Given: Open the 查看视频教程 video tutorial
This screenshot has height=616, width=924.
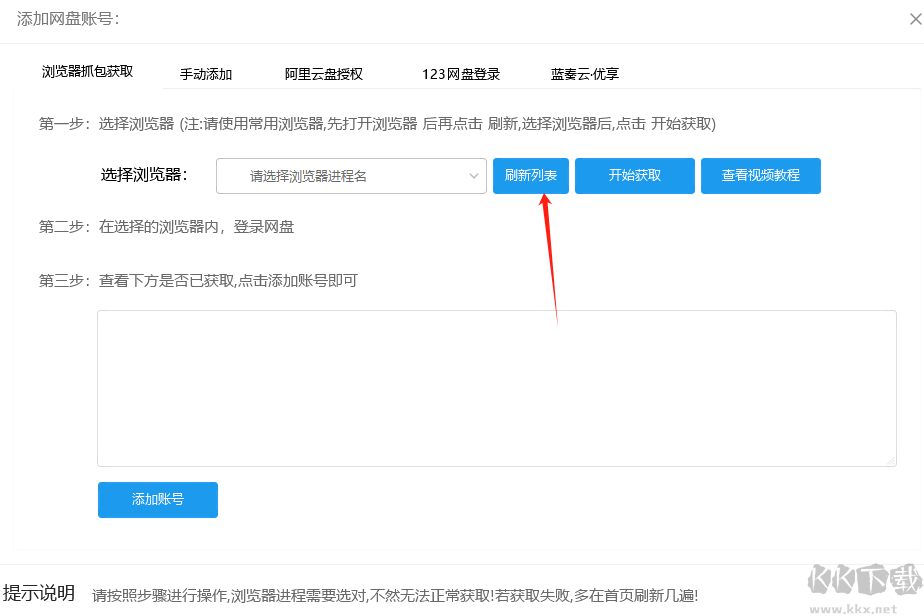Looking at the screenshot, I should (x=760, y=176).
